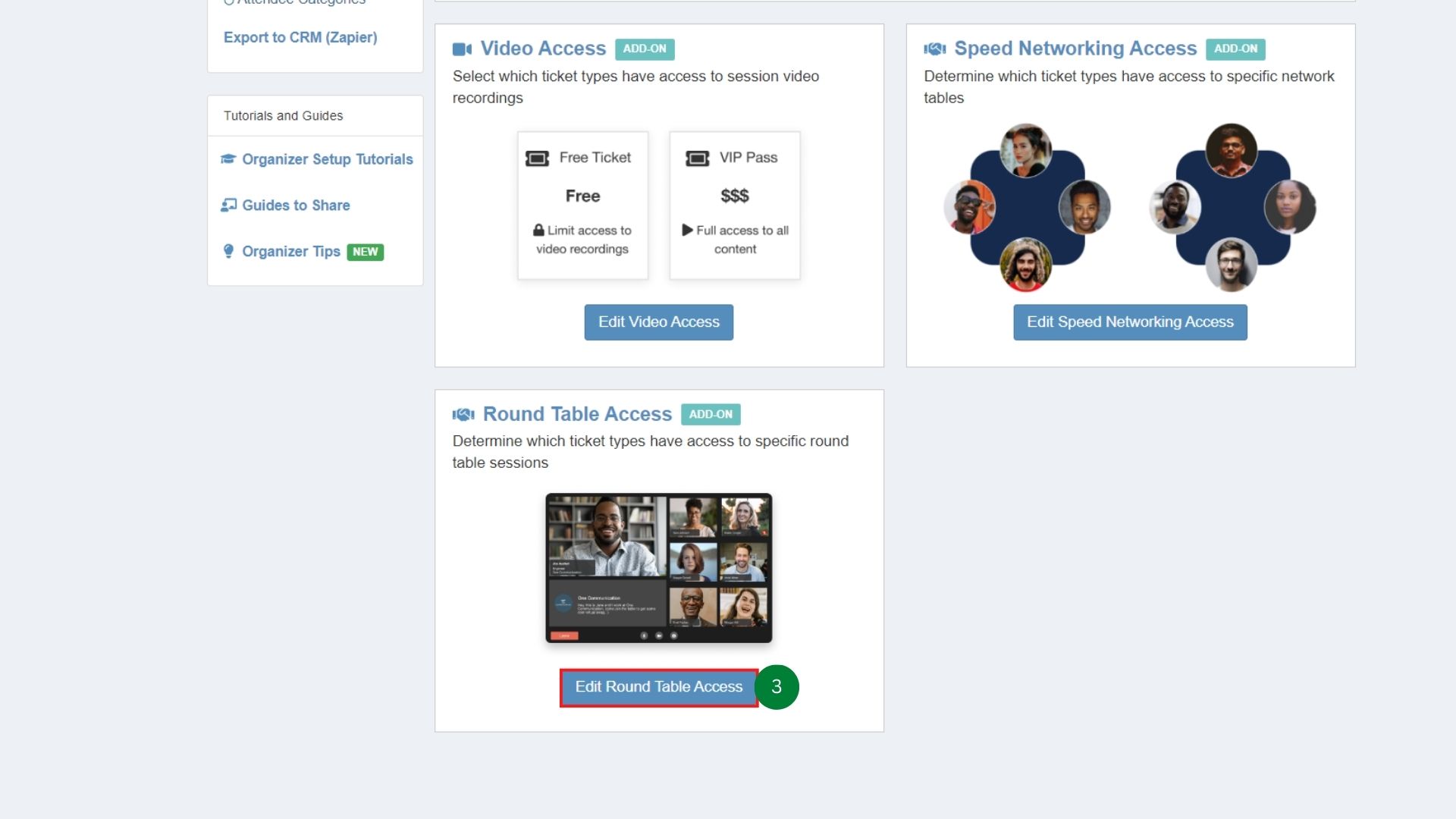Image resolution: width=1456 pixels, height=819 pixels.
Task: Open Guides to Share link
Action: [x=296, y=206]
